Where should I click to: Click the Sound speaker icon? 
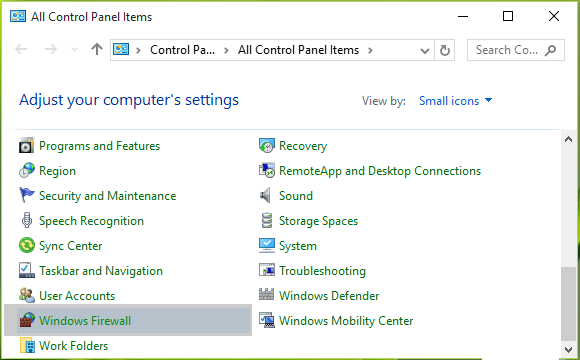coord(266,195)
